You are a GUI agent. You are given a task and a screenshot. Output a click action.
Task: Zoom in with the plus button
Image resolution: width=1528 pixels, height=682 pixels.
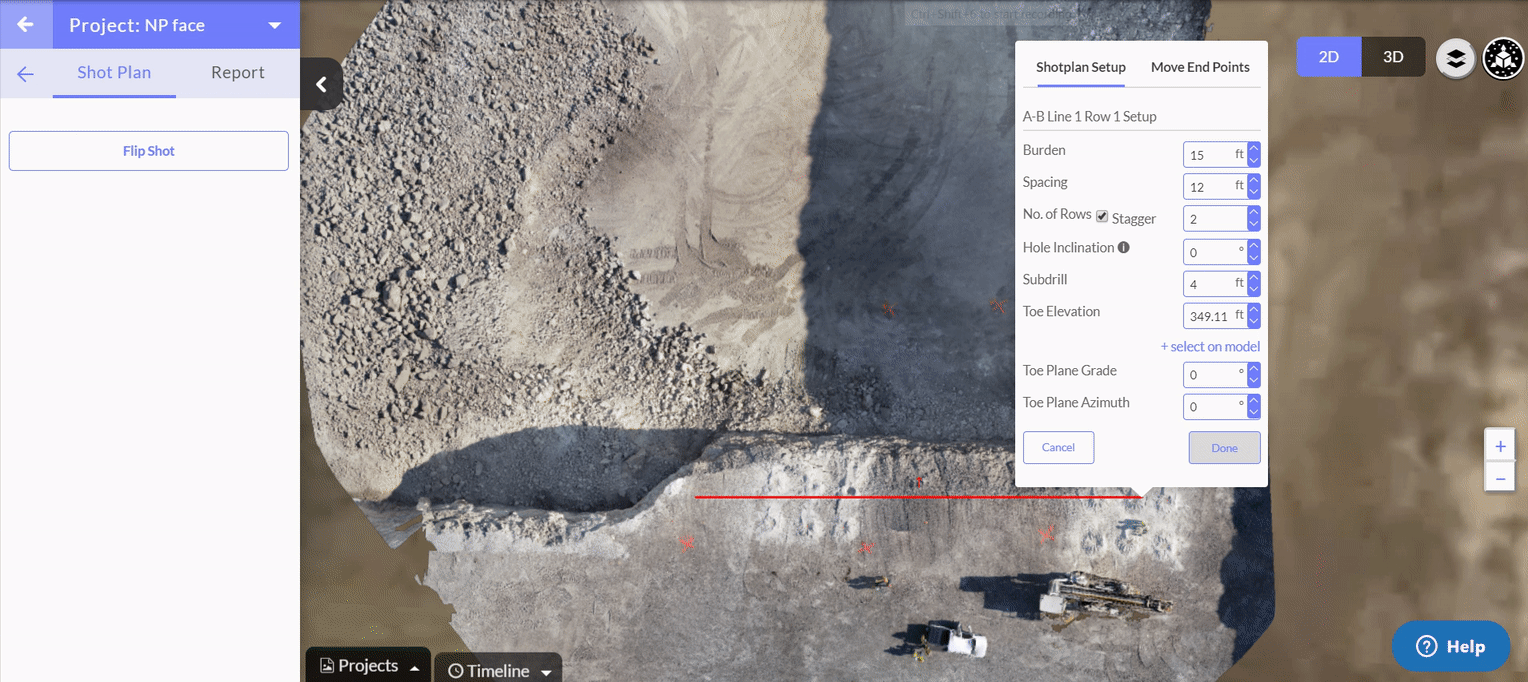click(x=1500, y=447)
